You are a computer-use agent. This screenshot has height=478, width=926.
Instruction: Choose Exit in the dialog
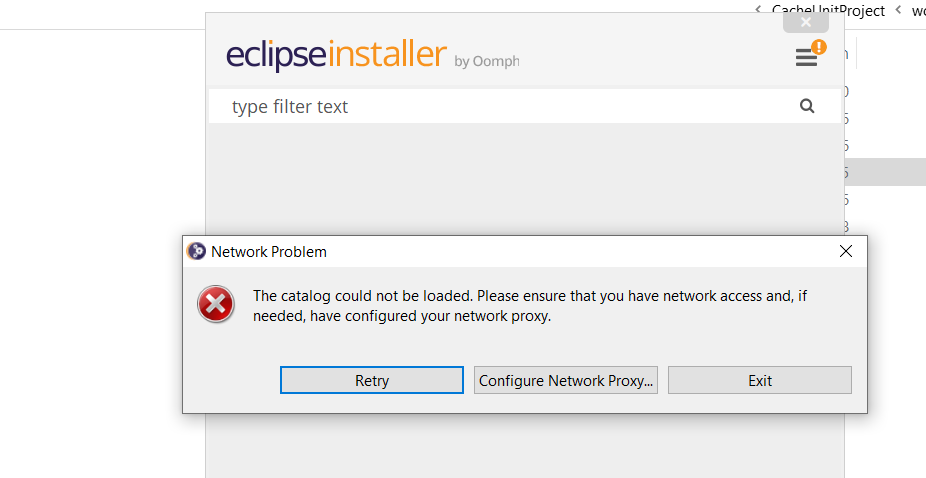(x=759, y=380)
